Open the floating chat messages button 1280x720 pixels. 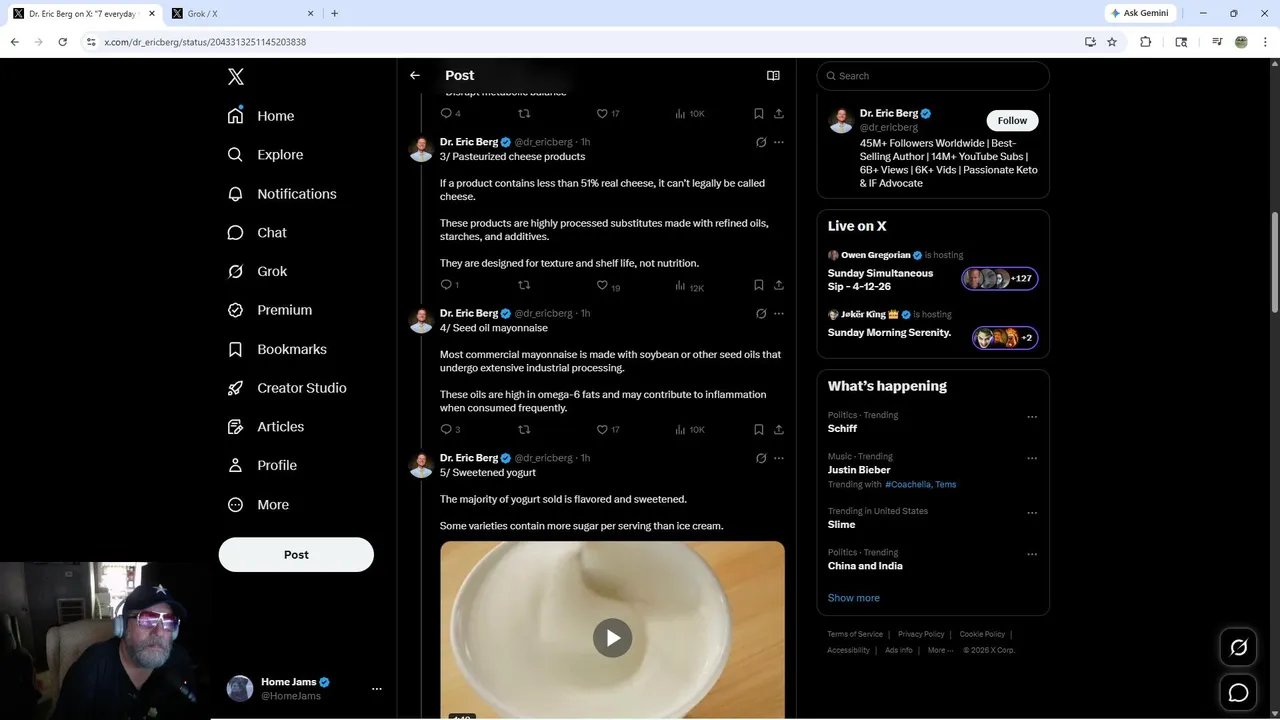click(1238, 693)
